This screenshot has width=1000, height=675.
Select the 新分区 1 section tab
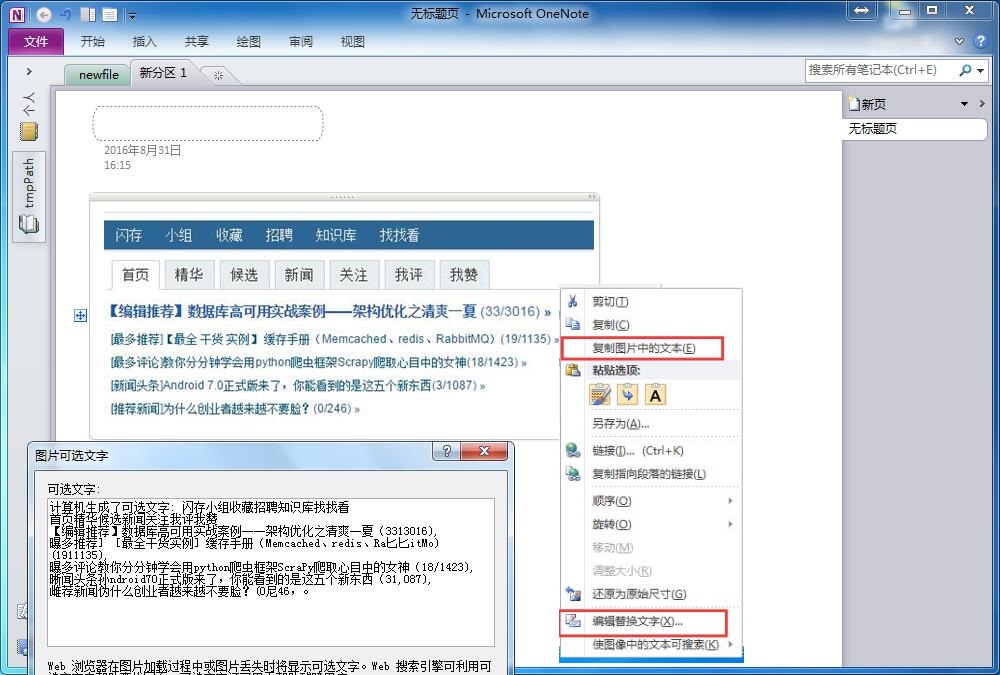coord(163,73)
